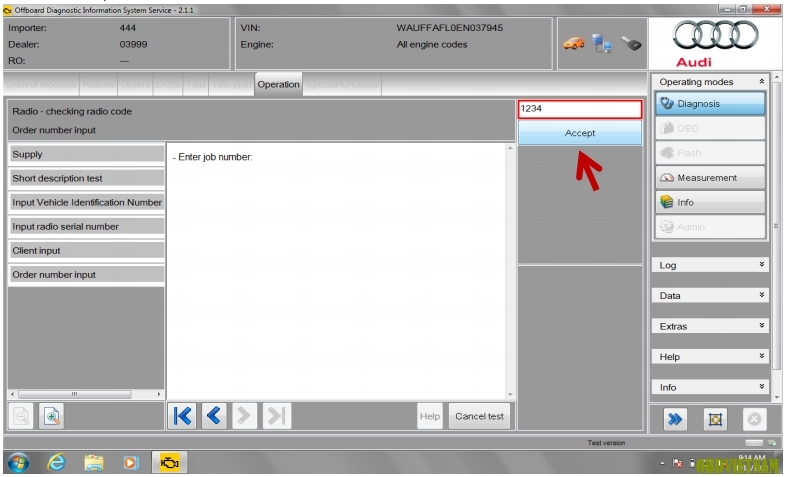Image resolution: width=786 pixels, height=477 pixels.
Task: Click the jump to last step icon
Action: tap(276, 416)
